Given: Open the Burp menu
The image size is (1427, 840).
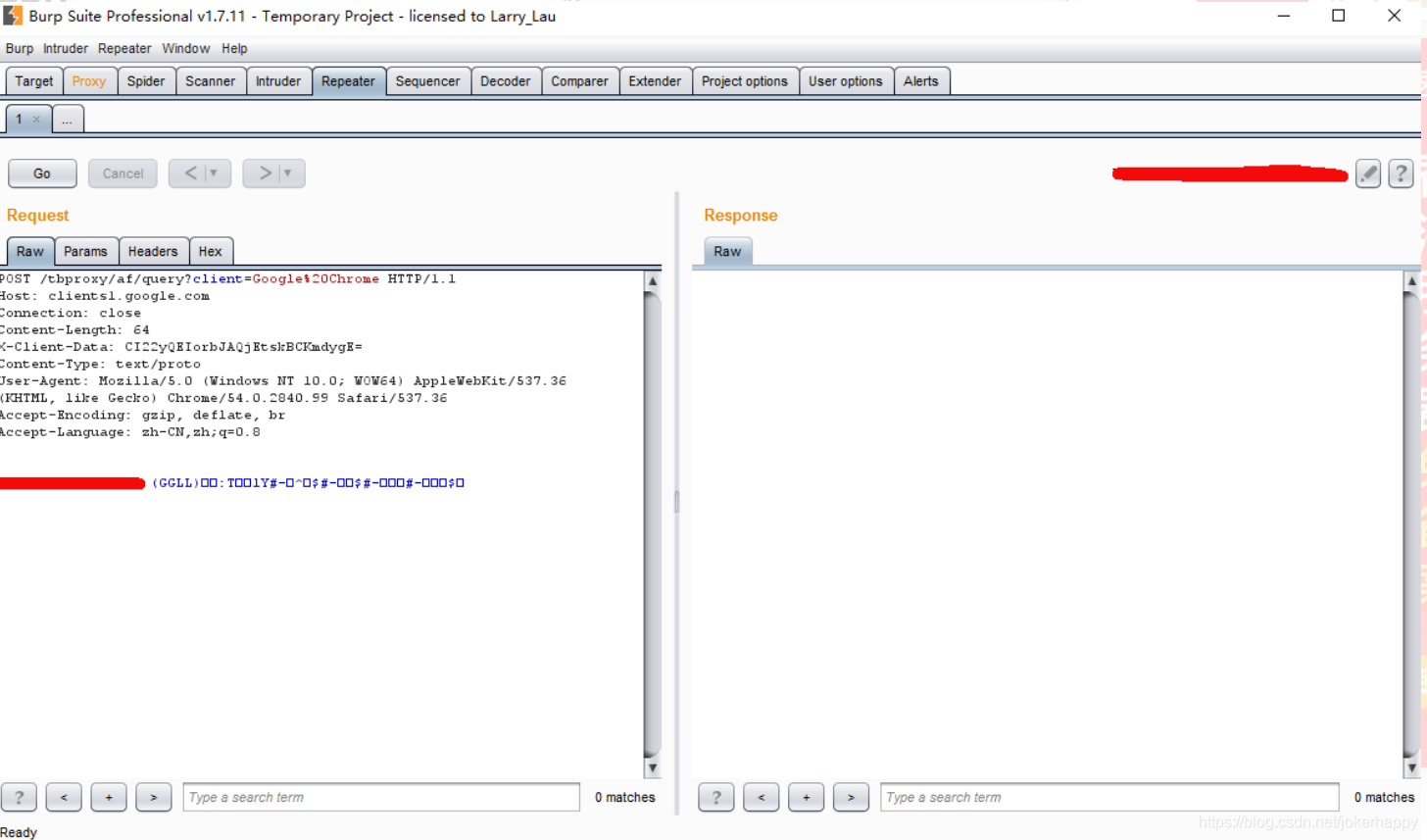Looking at the screenshot, I should [20, 48].
